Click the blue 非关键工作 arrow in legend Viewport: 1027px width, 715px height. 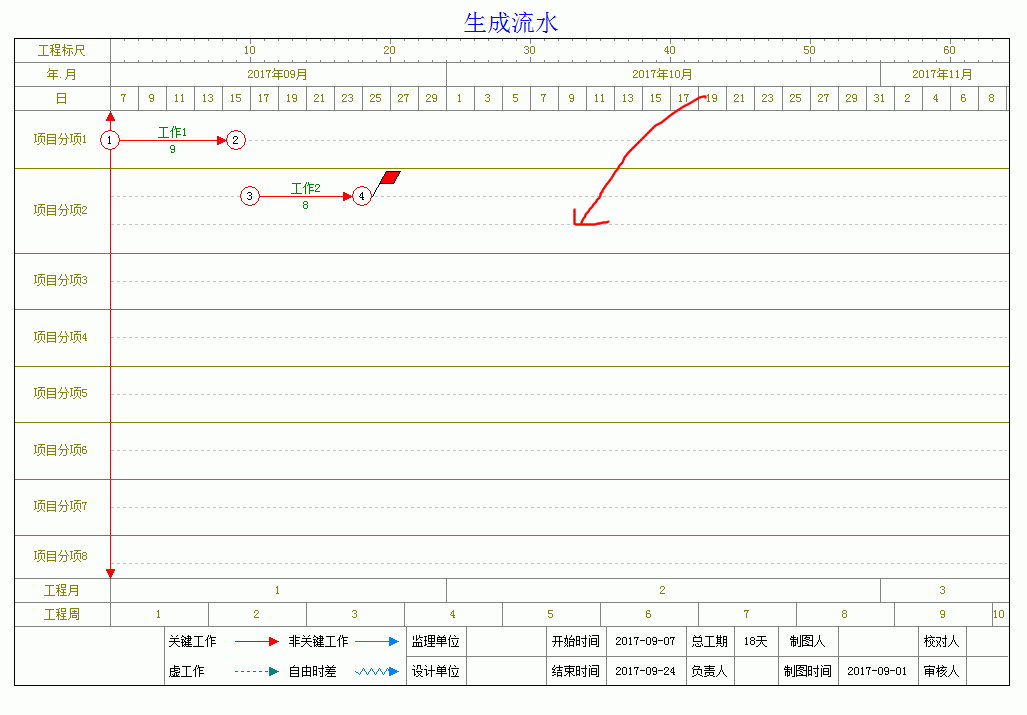377,642
